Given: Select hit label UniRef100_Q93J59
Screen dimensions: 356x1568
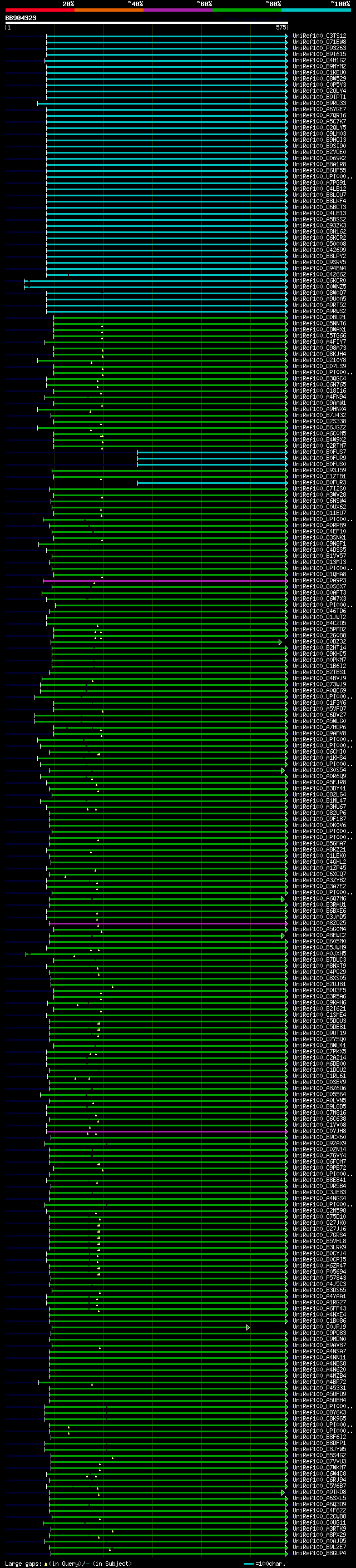Looking at the screenshot, I should pos(319,470).
